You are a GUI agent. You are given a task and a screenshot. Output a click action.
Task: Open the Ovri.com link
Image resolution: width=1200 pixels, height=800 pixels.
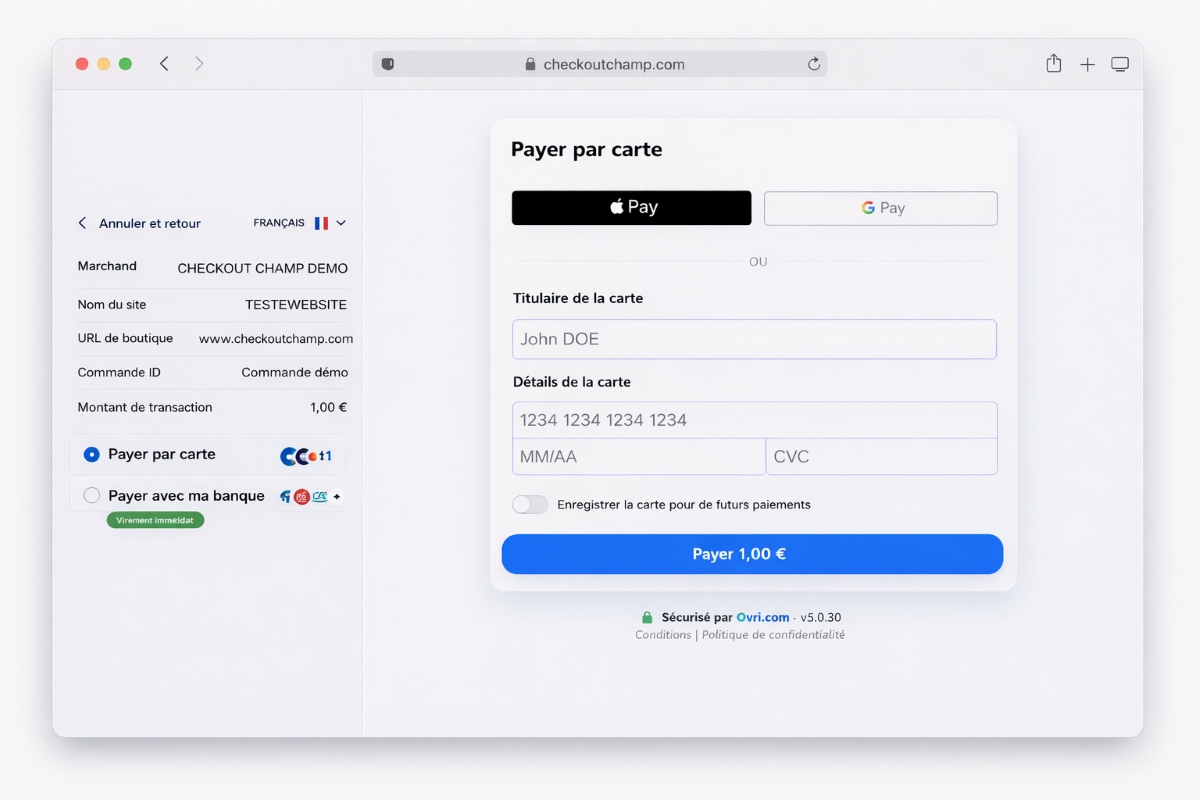[x=763, y=617]
